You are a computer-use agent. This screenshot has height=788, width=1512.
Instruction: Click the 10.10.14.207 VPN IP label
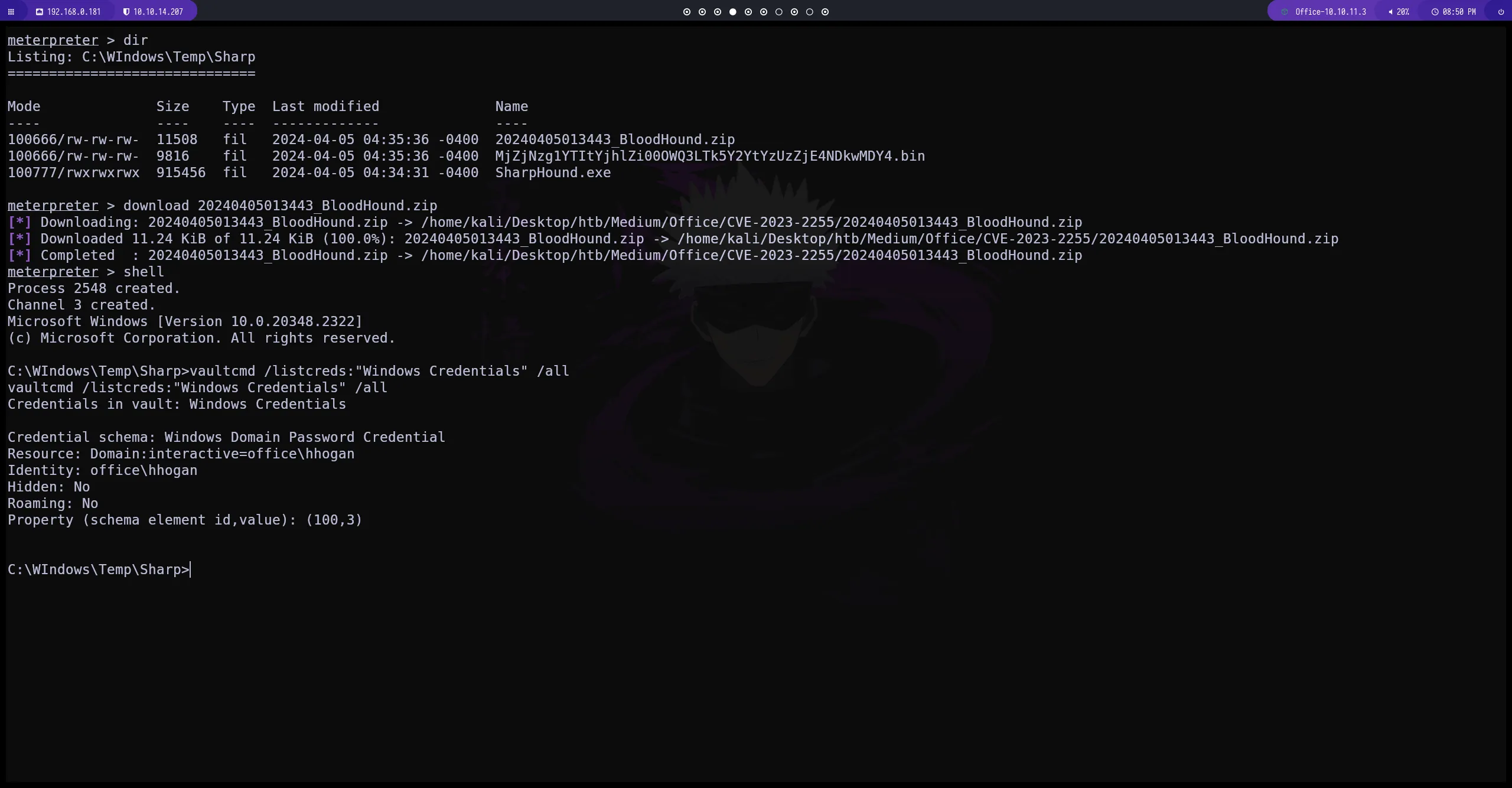click(158, 12)
